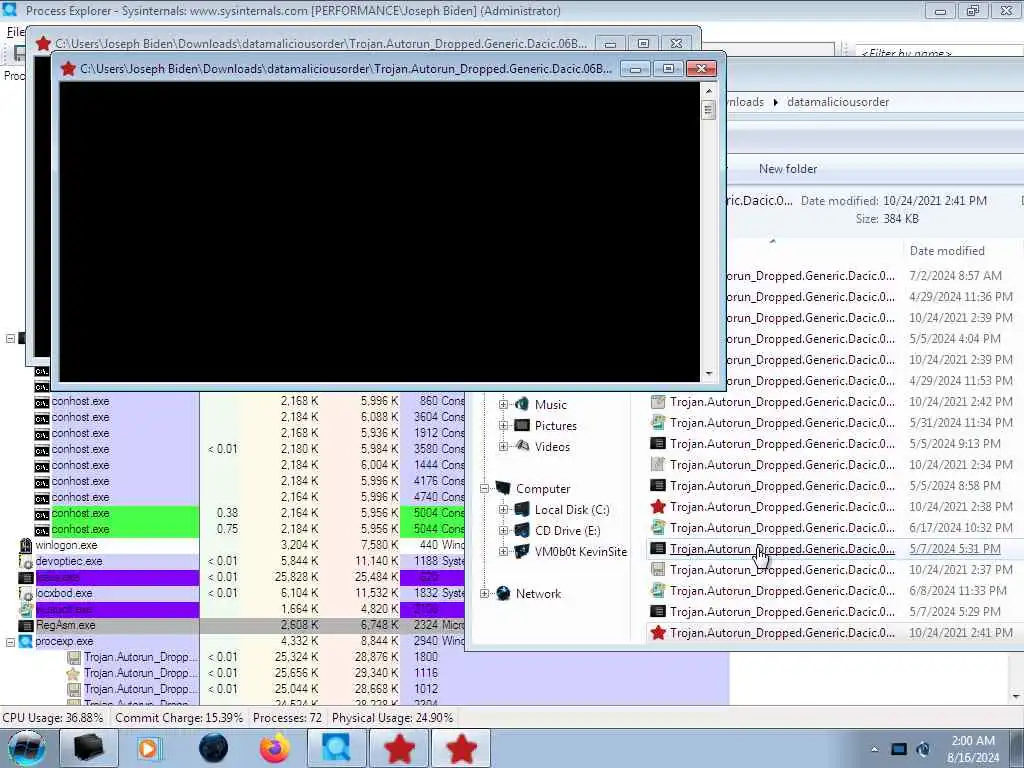Click the front console window's scrollbar thumb

(x=709, y=109)
